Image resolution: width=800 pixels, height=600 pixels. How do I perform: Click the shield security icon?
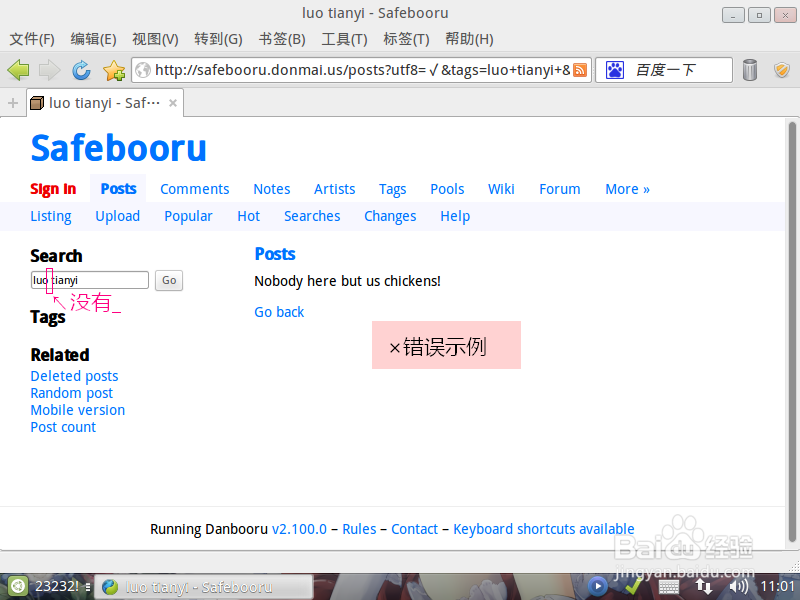pyautogui.click(x=782, y=70)
